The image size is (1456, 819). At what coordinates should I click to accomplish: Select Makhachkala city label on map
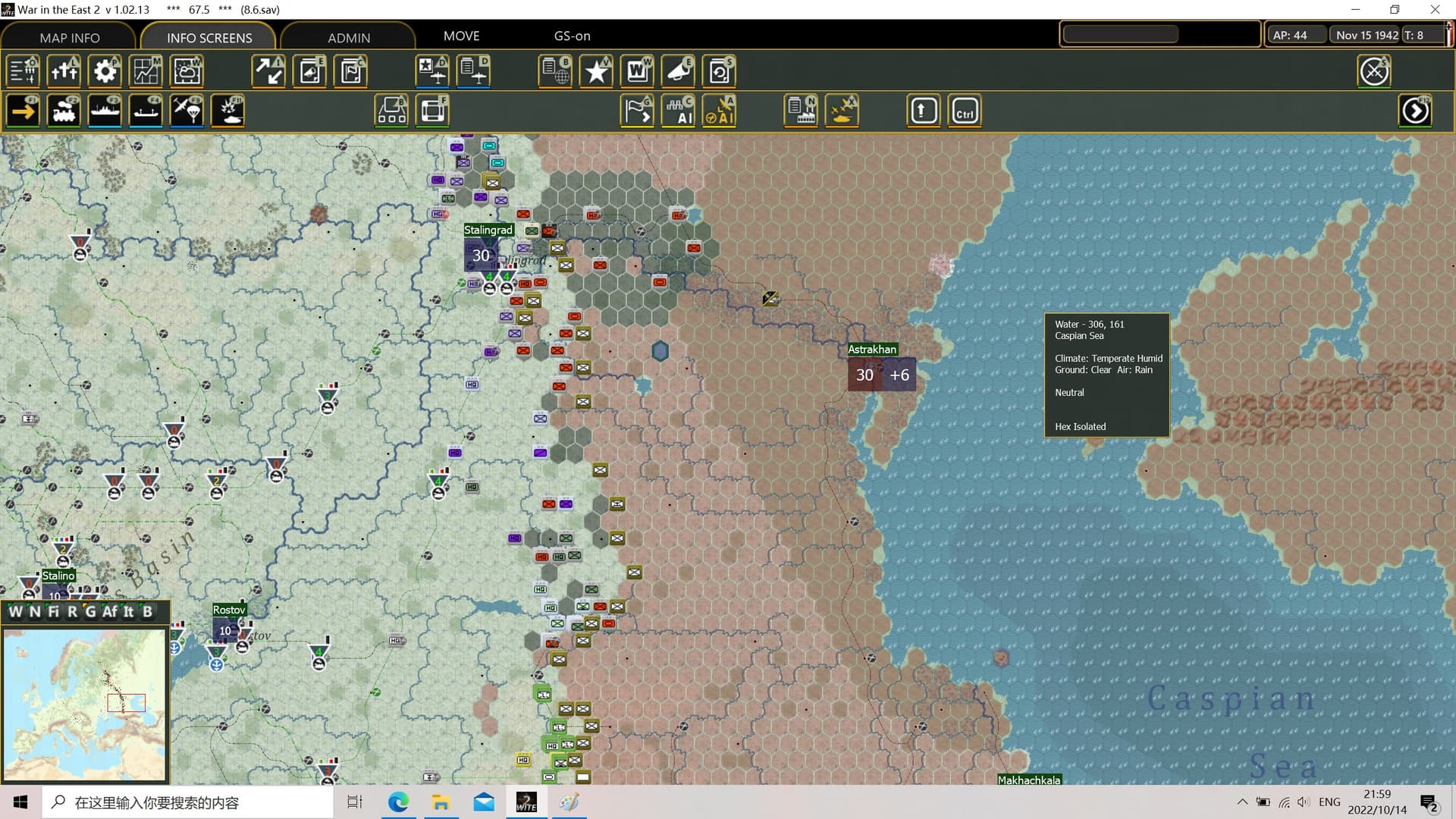pyautogui.click(x=1029, y=780)
